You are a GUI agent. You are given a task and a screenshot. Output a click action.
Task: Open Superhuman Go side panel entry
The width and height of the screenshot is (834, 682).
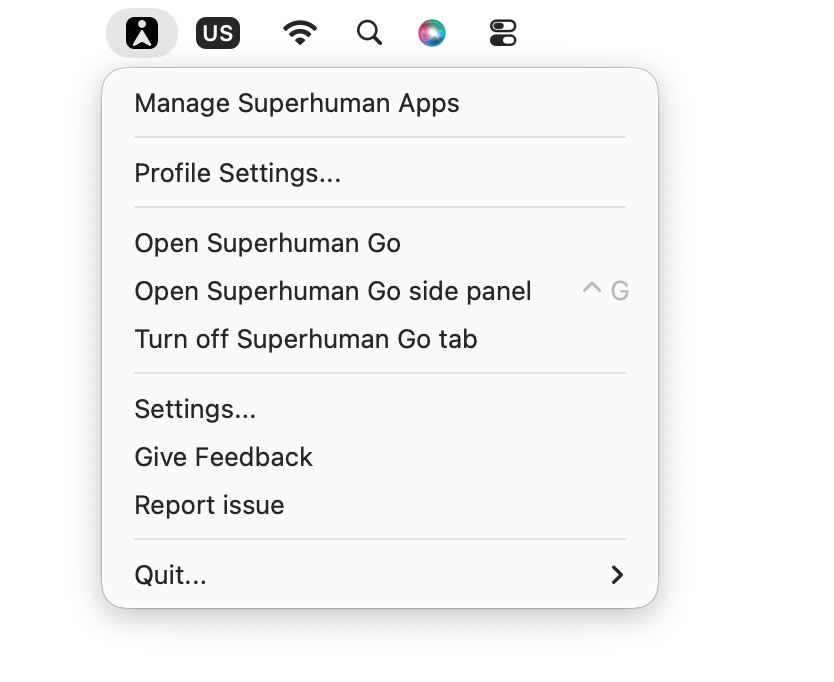click(380, 291)
